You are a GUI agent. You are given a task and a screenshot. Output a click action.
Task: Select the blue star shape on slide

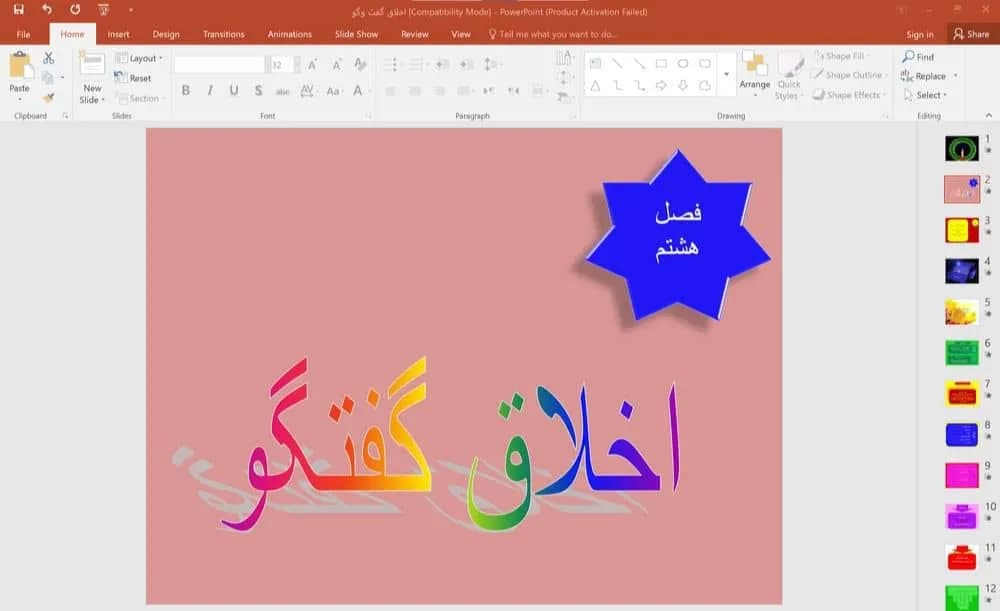677,236
